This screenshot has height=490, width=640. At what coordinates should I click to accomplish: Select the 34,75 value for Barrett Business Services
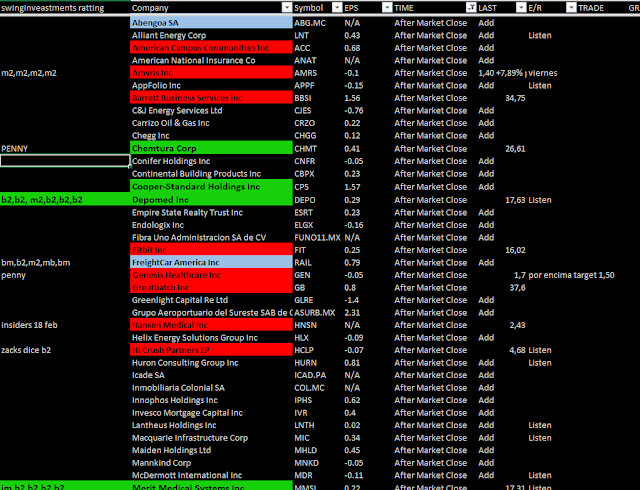pyautogui.click(x=501, y=98)
